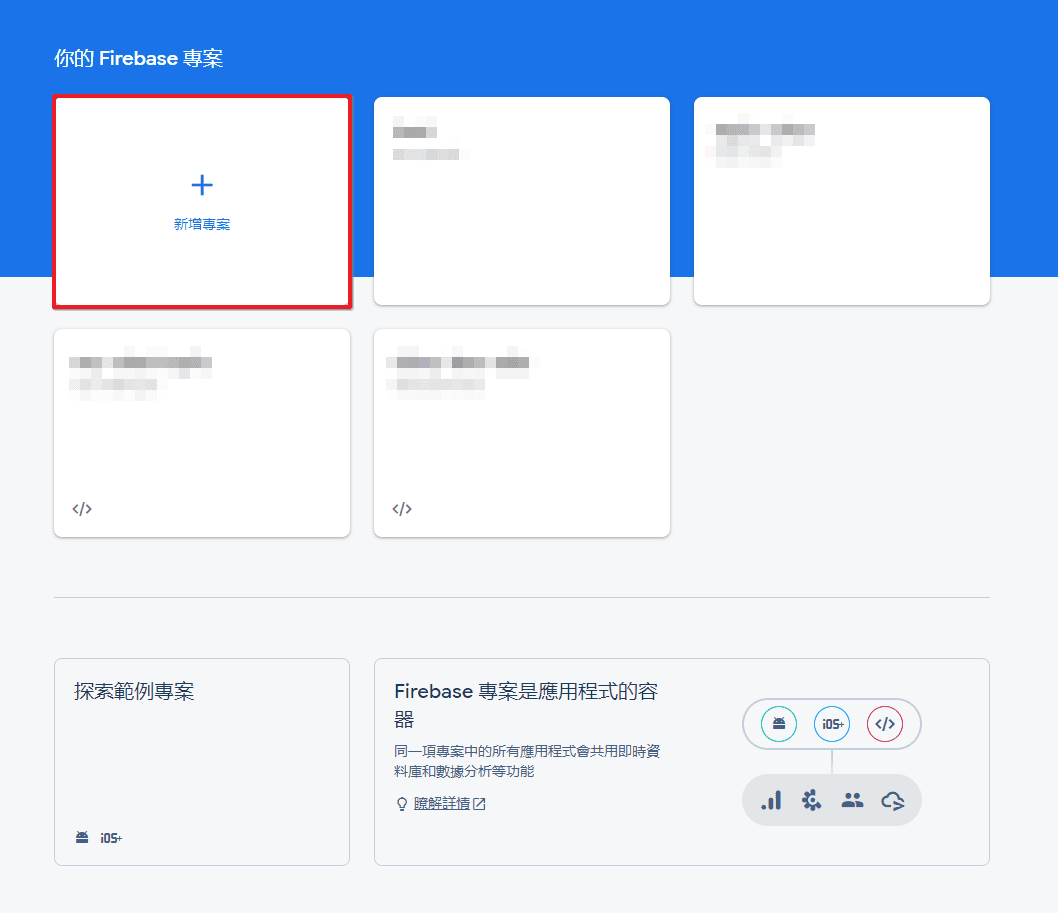Click the analytics bar chart icon
Screen dimensions: 1058x913
pyautogui.click(x=771, y=800)
